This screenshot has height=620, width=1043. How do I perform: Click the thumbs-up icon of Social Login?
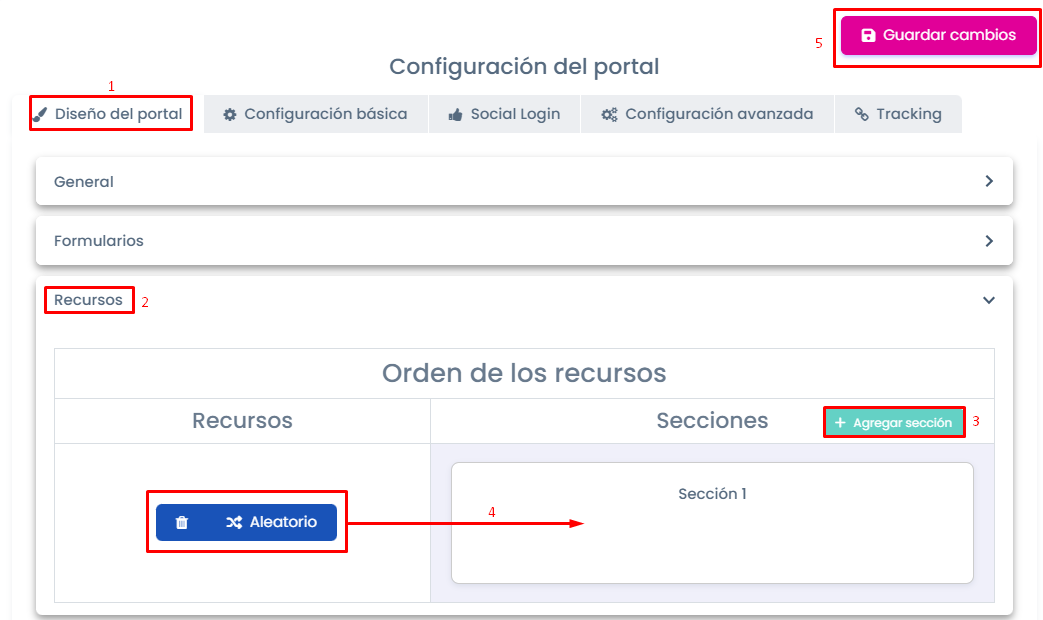455,114
